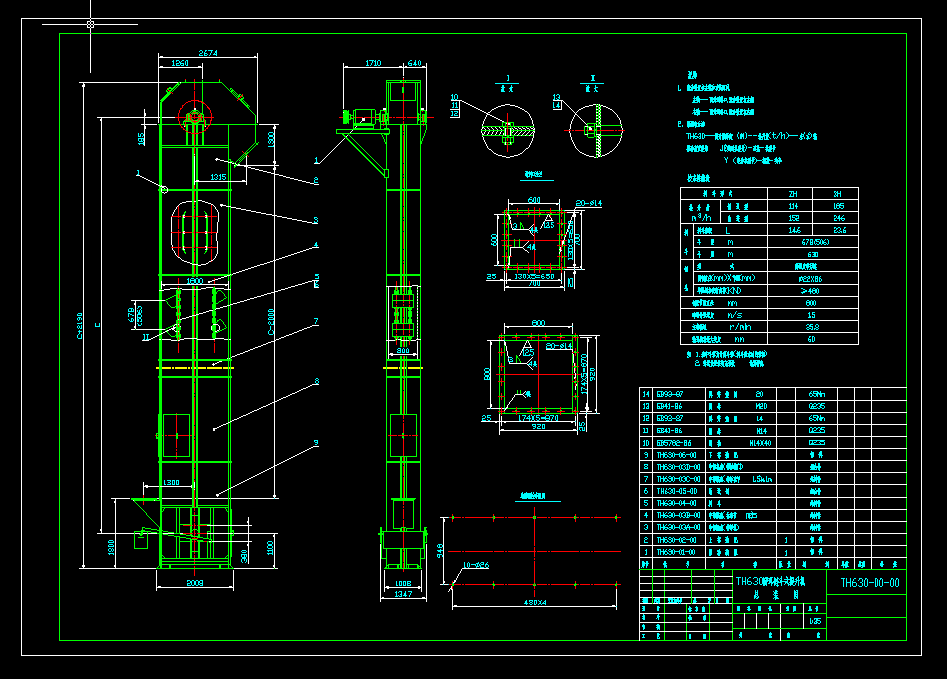
Task: Select the 940 dimension on the foundation plan
Action: [x=440, y=550]
